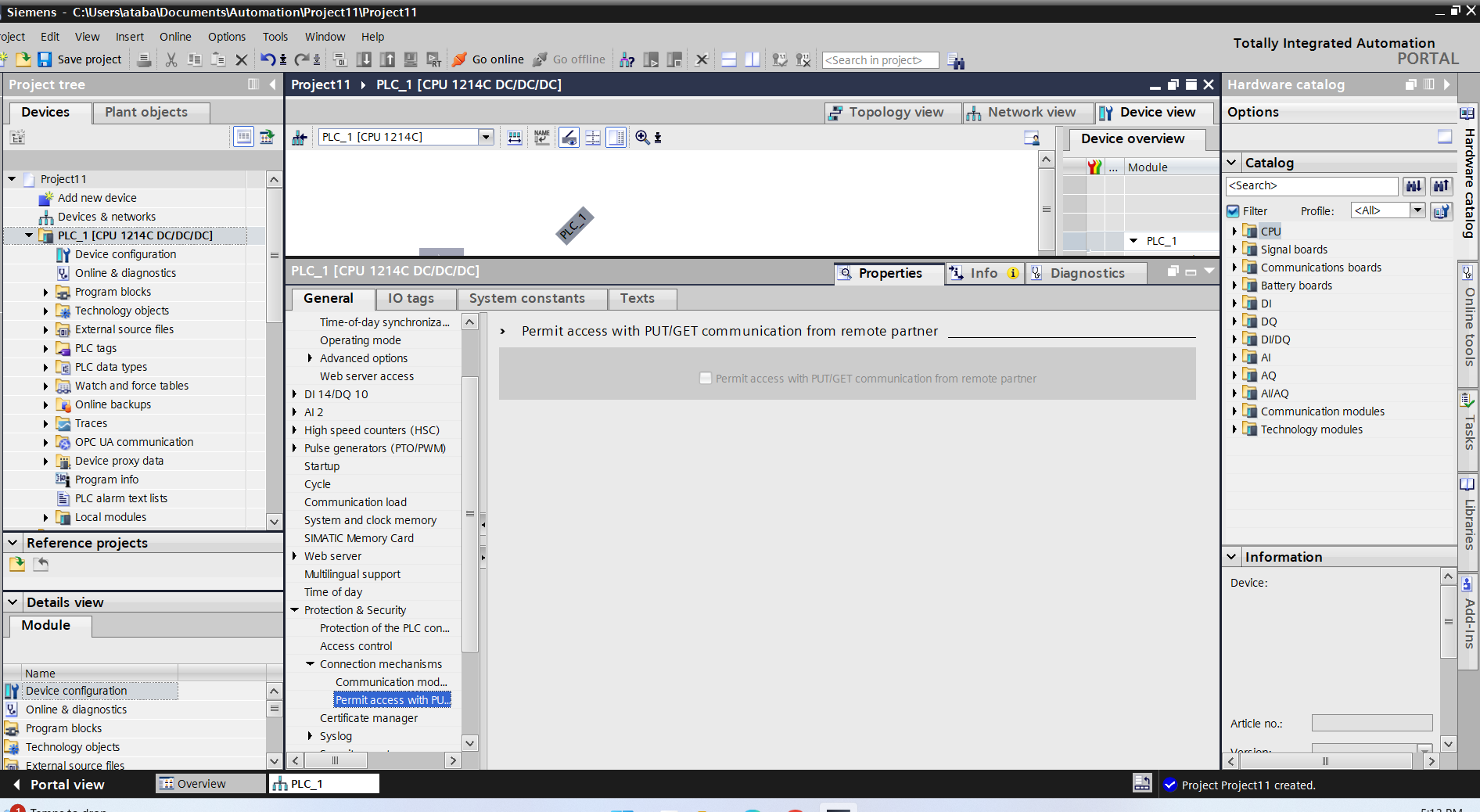Expand the DI 14/DQ 10 properties node

(294, 394)
